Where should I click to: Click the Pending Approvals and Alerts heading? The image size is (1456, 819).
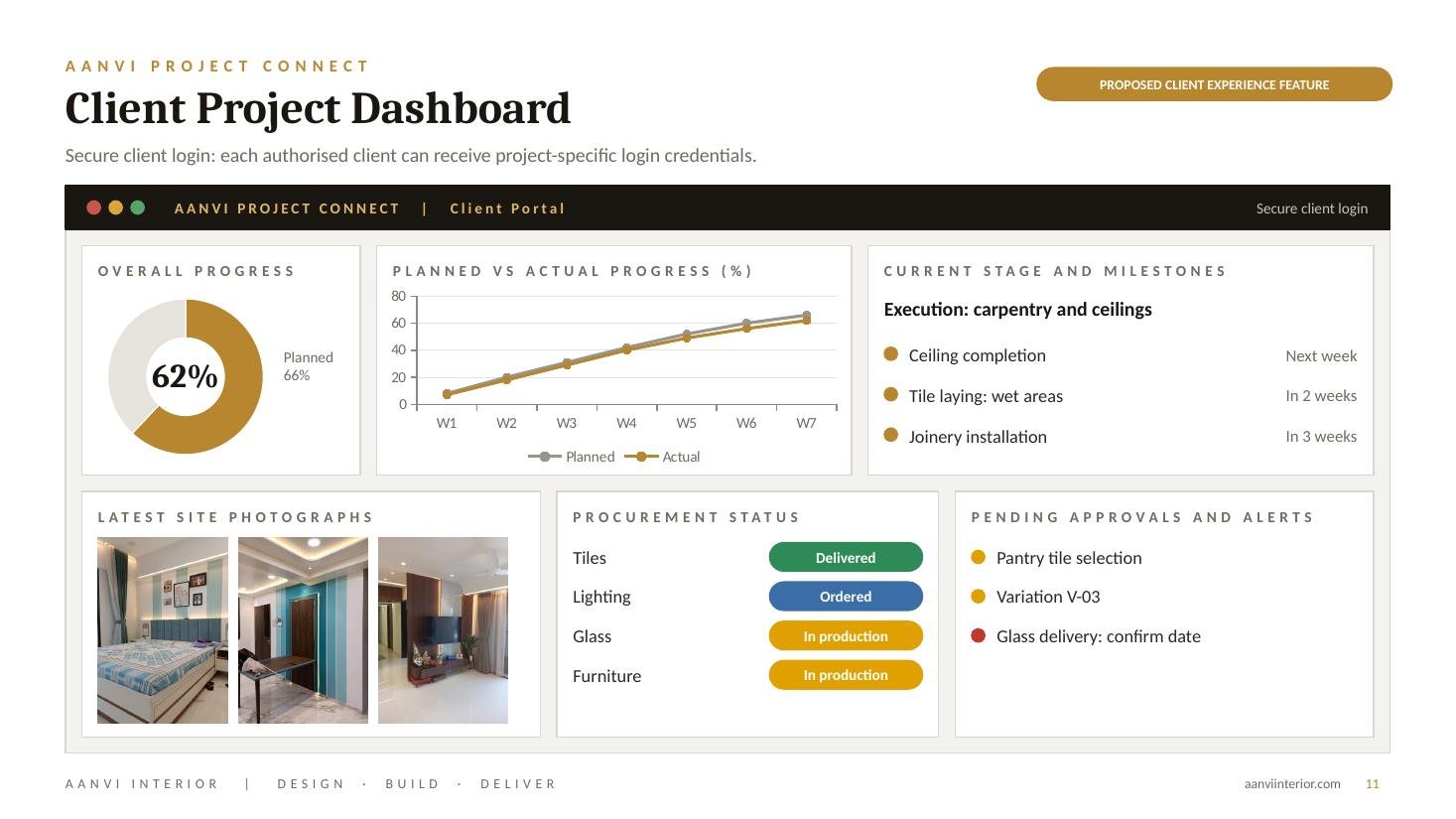(x=1142, y=517)
